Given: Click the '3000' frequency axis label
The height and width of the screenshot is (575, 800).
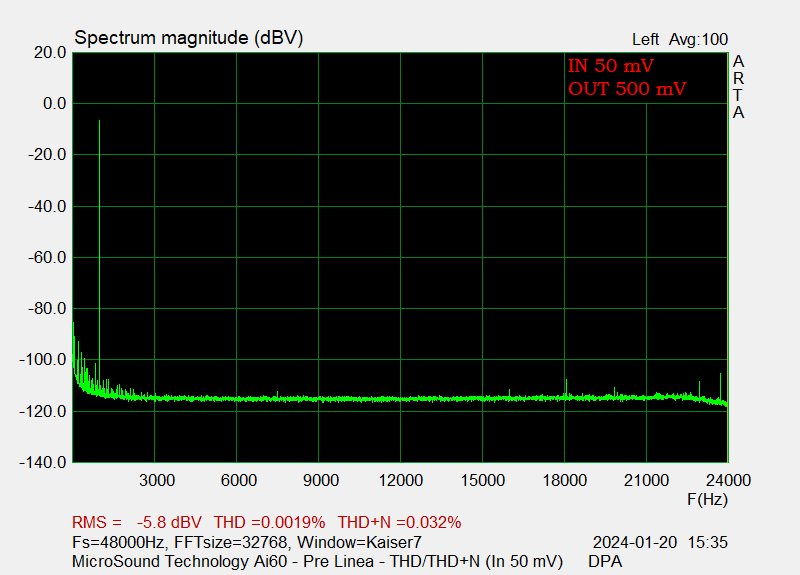Looking at the screenshot, I should tap(157, 480).
